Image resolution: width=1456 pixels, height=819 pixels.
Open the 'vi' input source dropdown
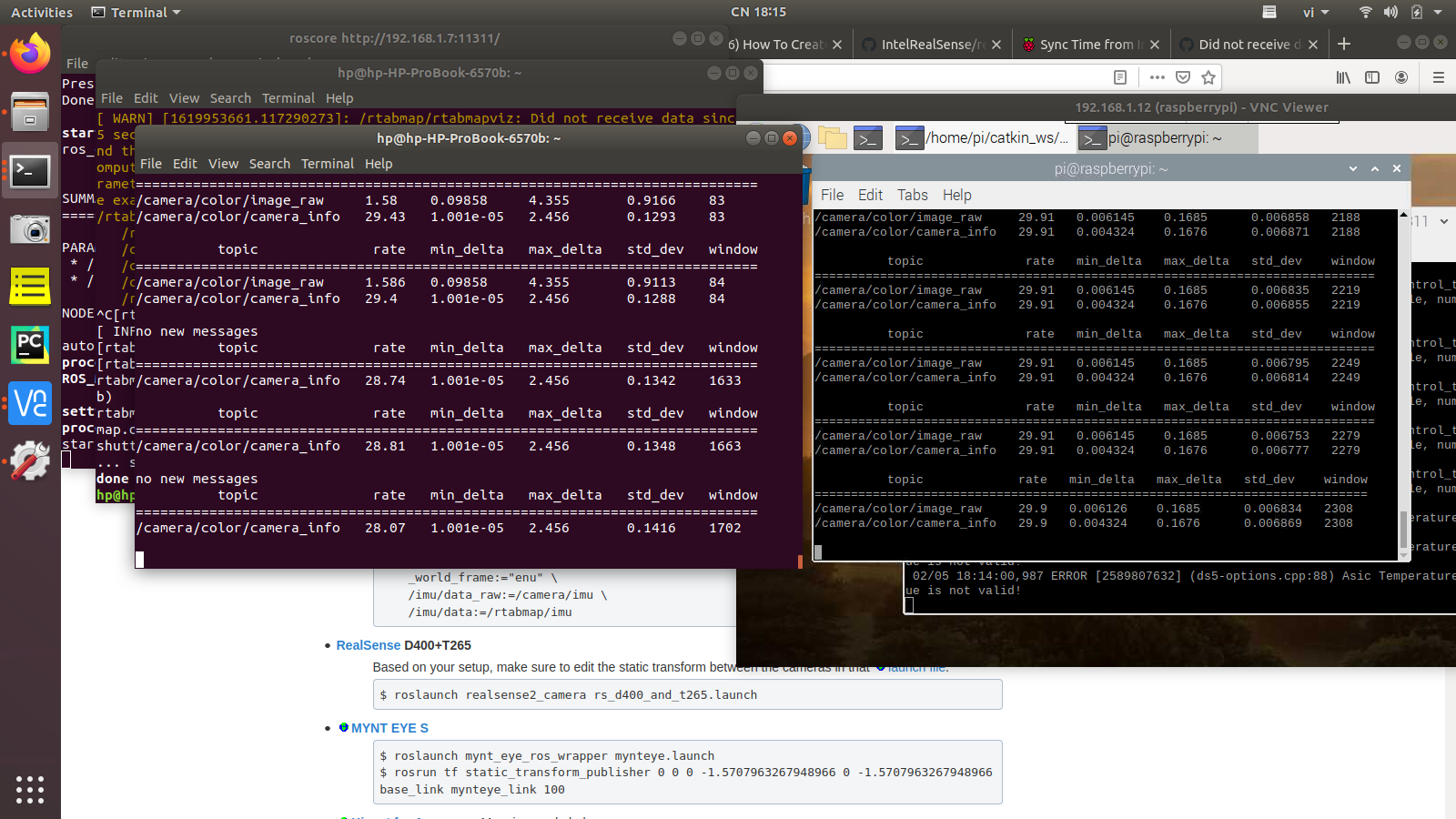1316,12
